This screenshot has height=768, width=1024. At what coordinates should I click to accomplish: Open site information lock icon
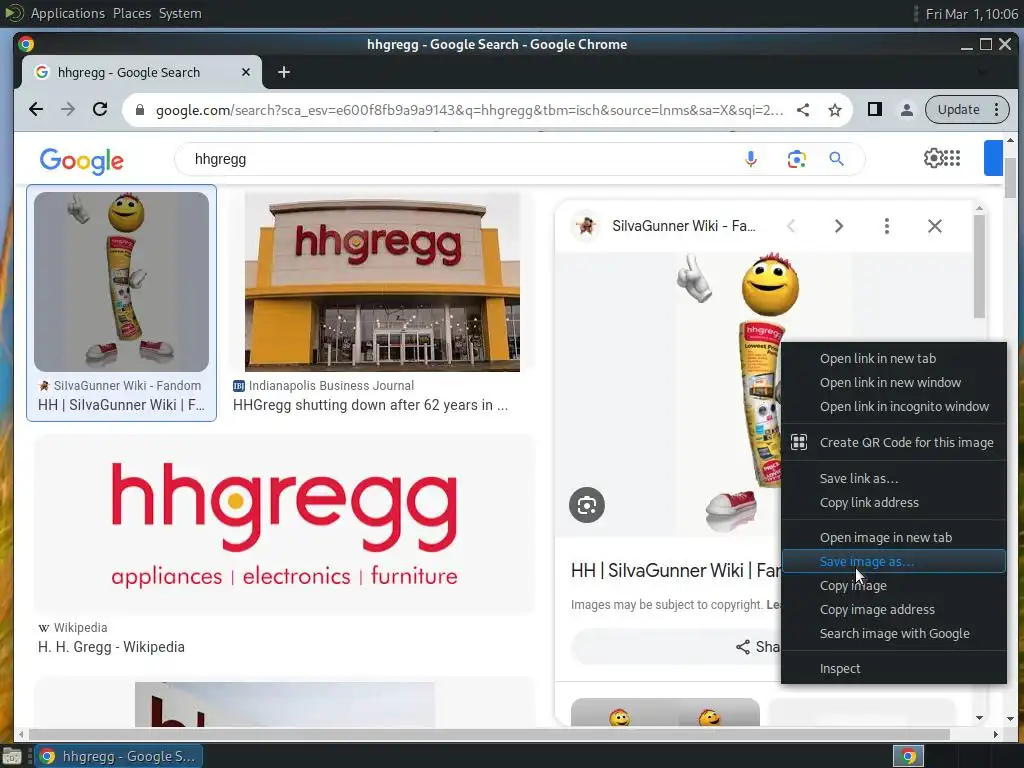click(139, 110)
